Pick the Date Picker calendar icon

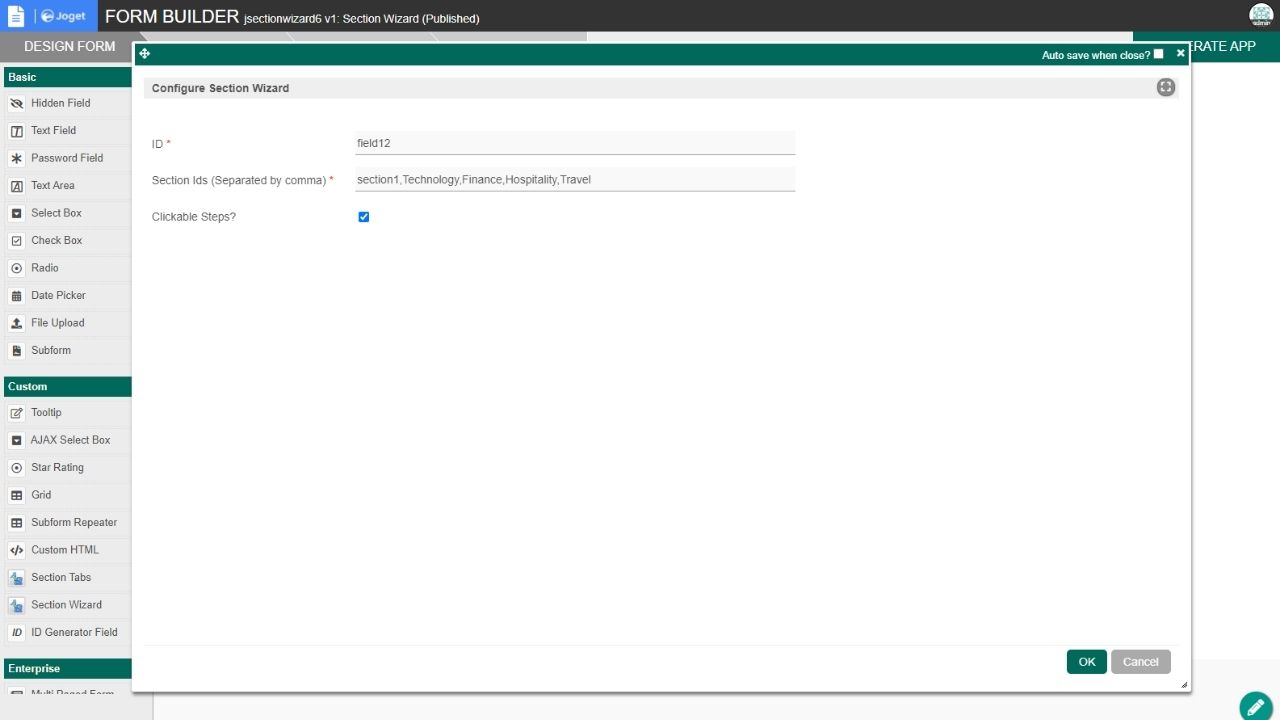(x=16, y=296)
